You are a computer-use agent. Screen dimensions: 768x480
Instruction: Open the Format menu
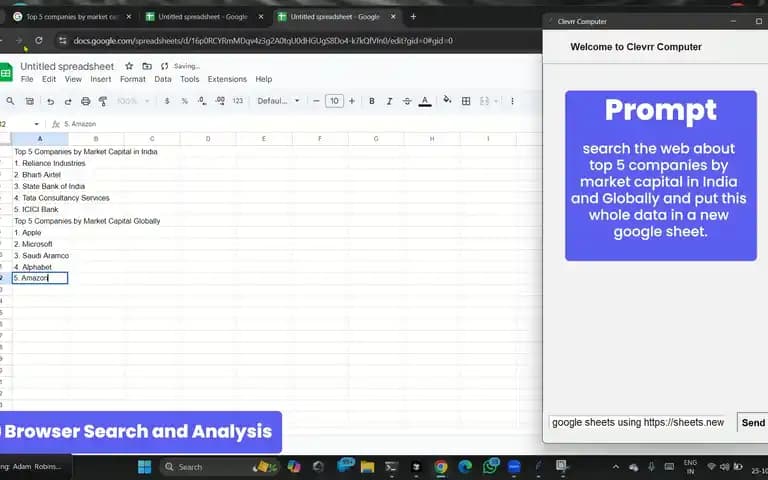133,79
